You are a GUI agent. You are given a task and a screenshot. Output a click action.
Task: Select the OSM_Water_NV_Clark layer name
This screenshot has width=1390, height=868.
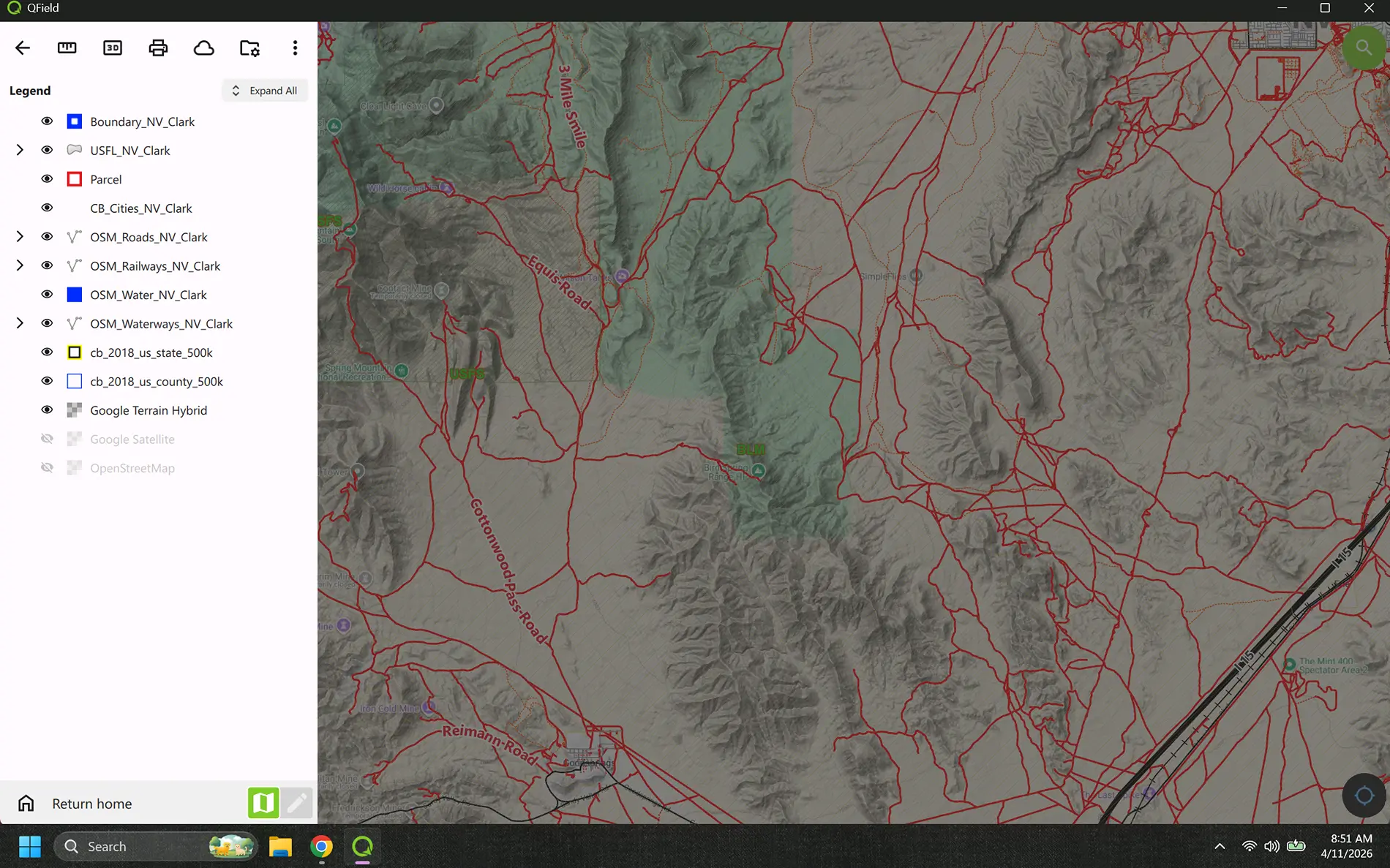click(149, 295)
